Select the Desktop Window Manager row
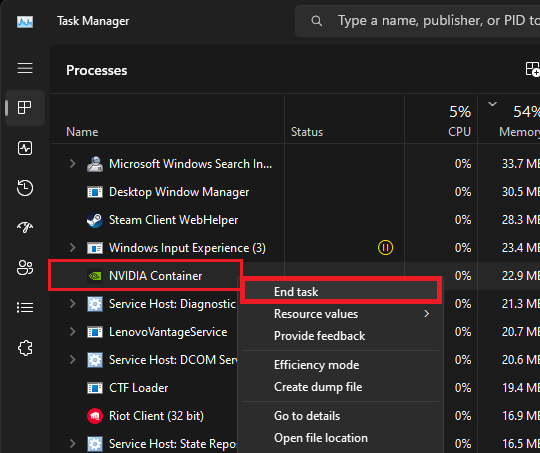This screenshot has height=453, width=540. (x=295, y=192)
